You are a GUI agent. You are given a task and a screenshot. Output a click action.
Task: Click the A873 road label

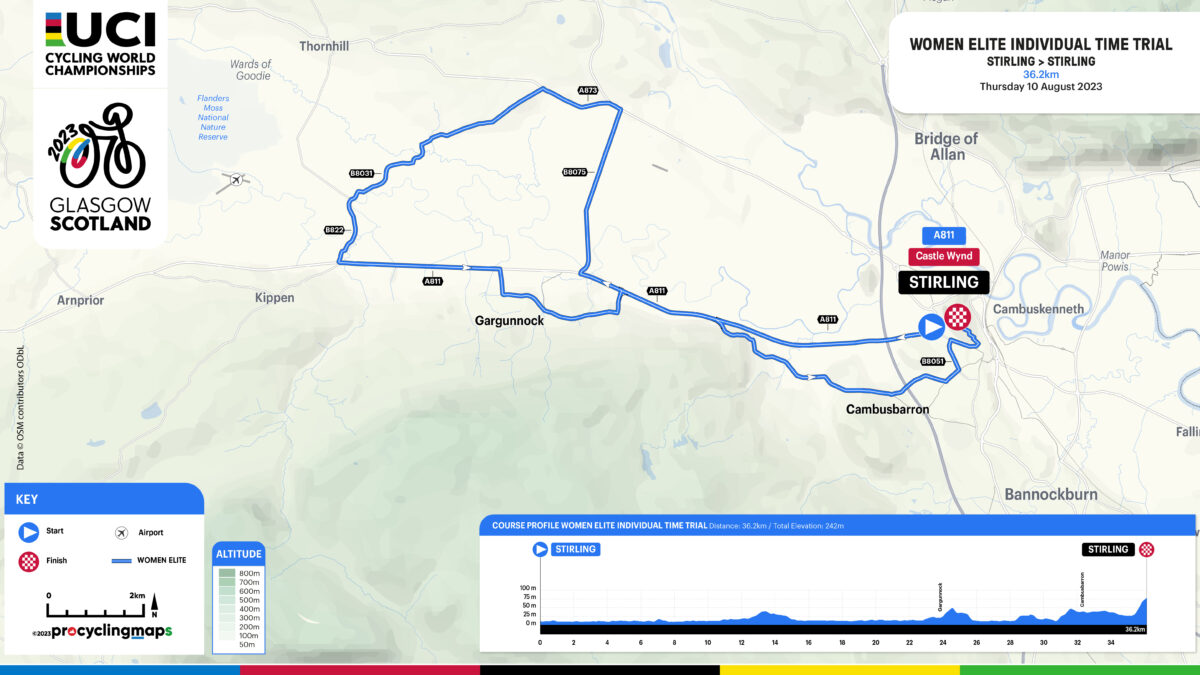click(x=588, y=90)
